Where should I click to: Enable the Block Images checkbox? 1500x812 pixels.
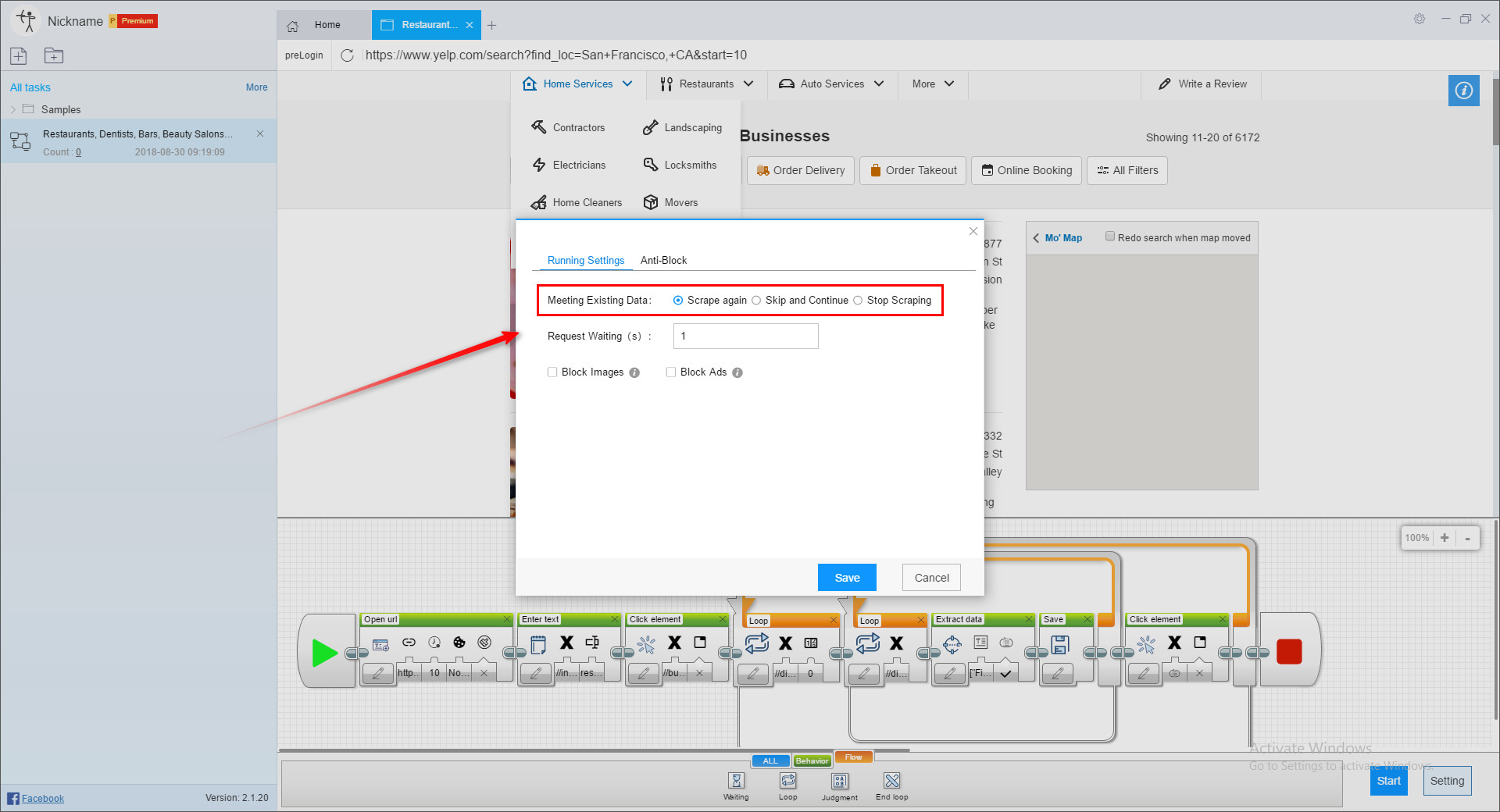[552, 372]
